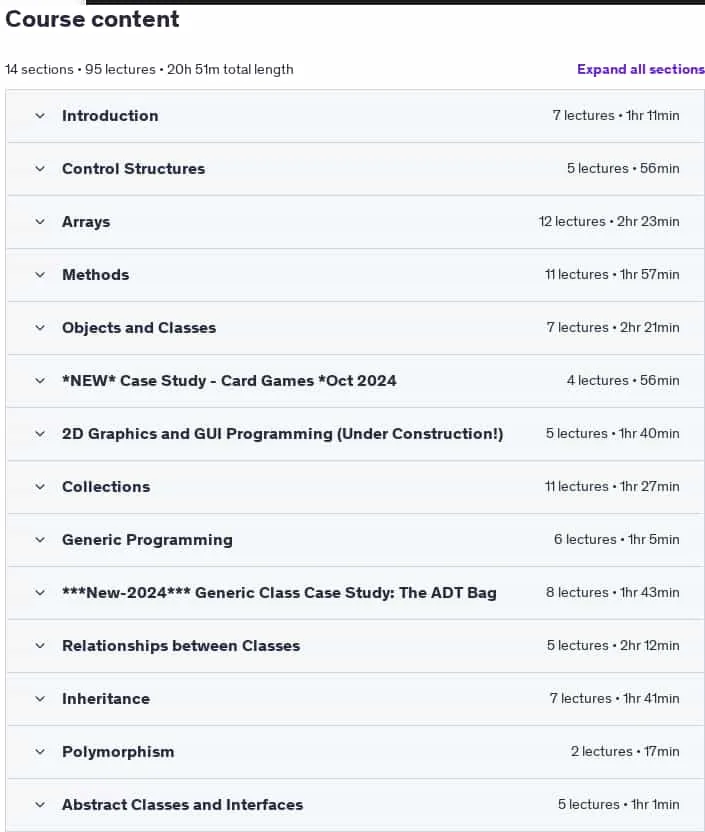Expand all sections link
The image size is (705, 832).
641,70
